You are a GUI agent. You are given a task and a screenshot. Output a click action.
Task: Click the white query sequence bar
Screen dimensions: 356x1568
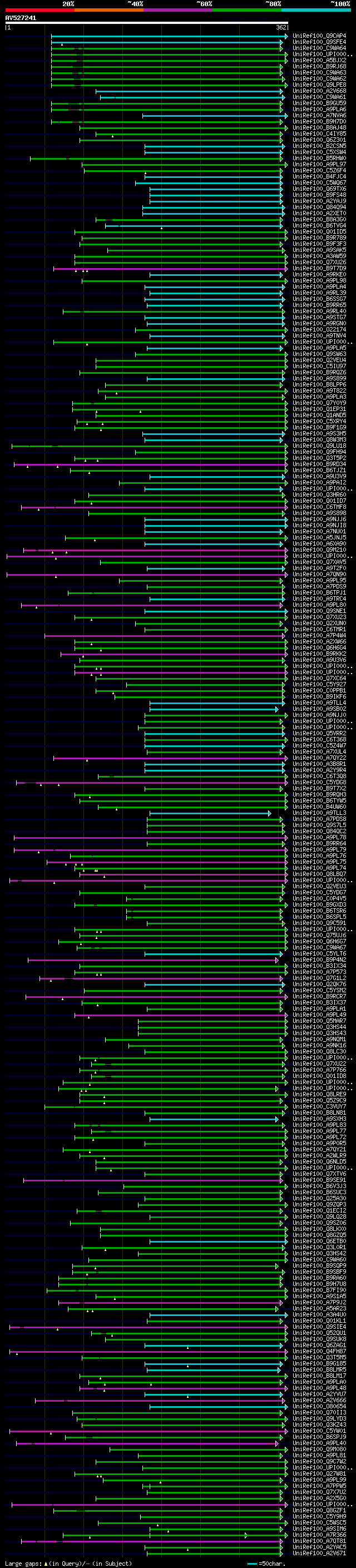[x=147, y=22]
